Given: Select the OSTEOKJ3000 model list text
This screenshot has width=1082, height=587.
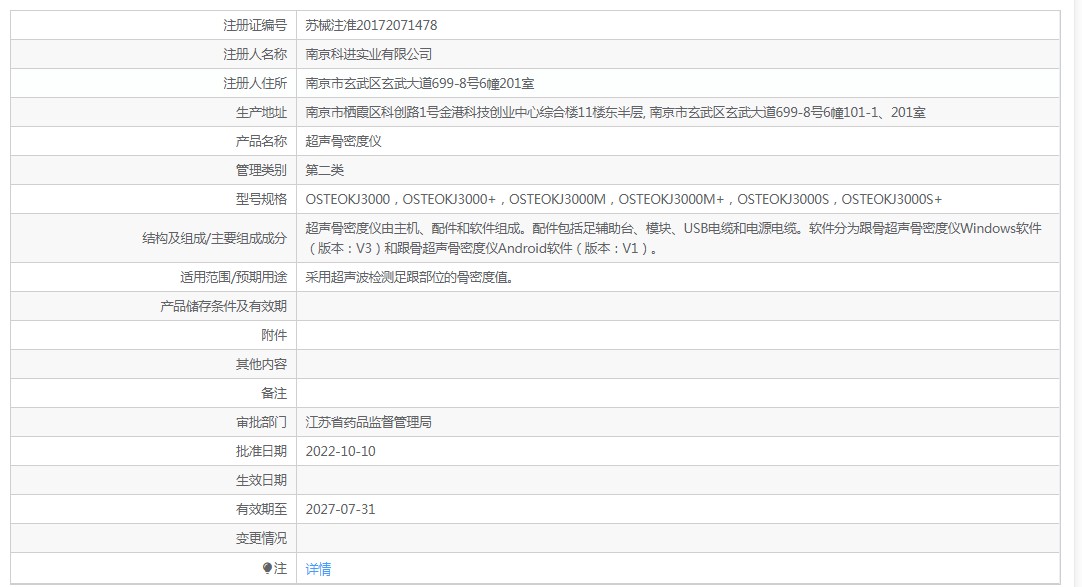Looking at the screenshot, I should (x=624, y=199).
